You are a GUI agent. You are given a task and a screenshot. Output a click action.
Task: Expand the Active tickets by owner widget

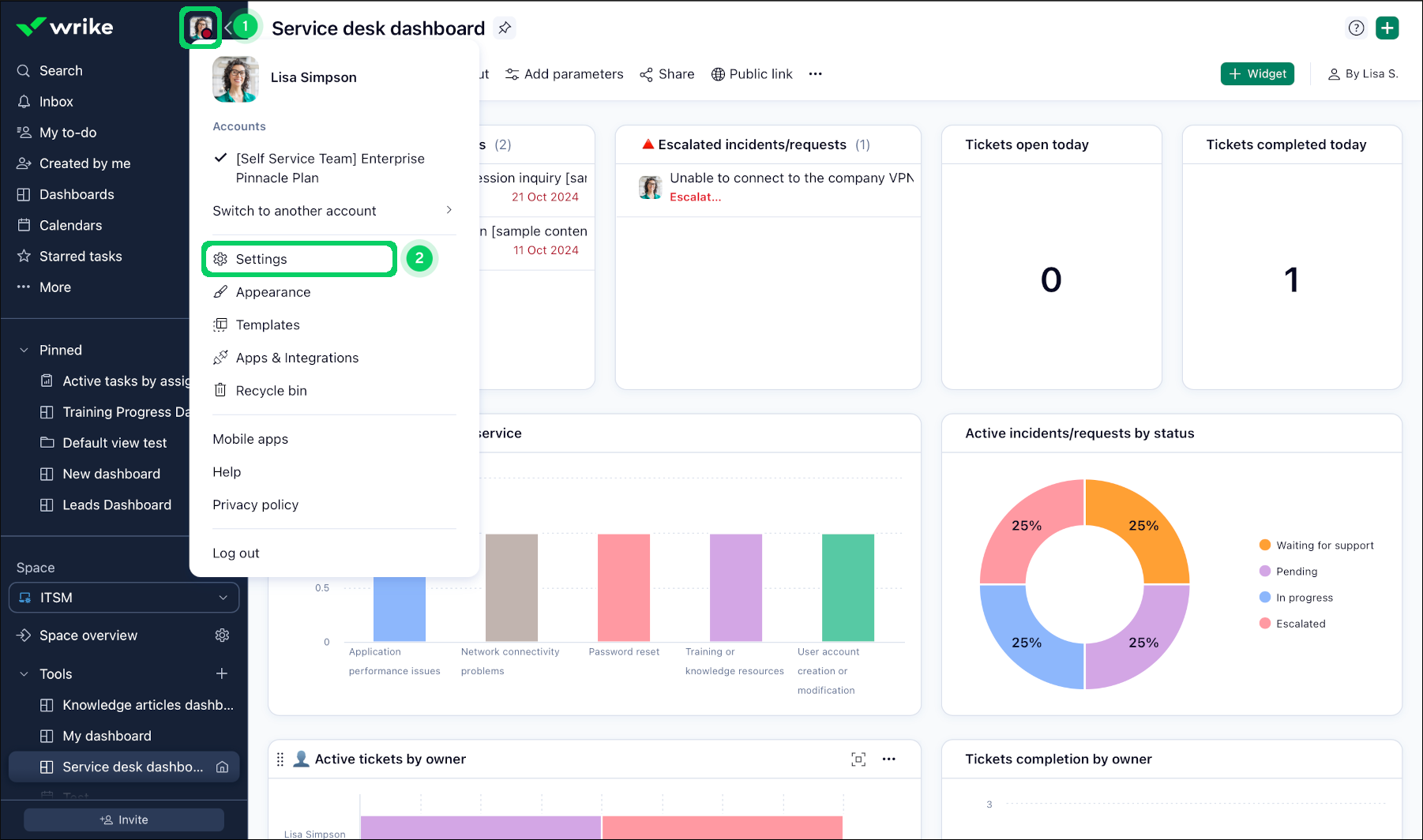(858, 759)
